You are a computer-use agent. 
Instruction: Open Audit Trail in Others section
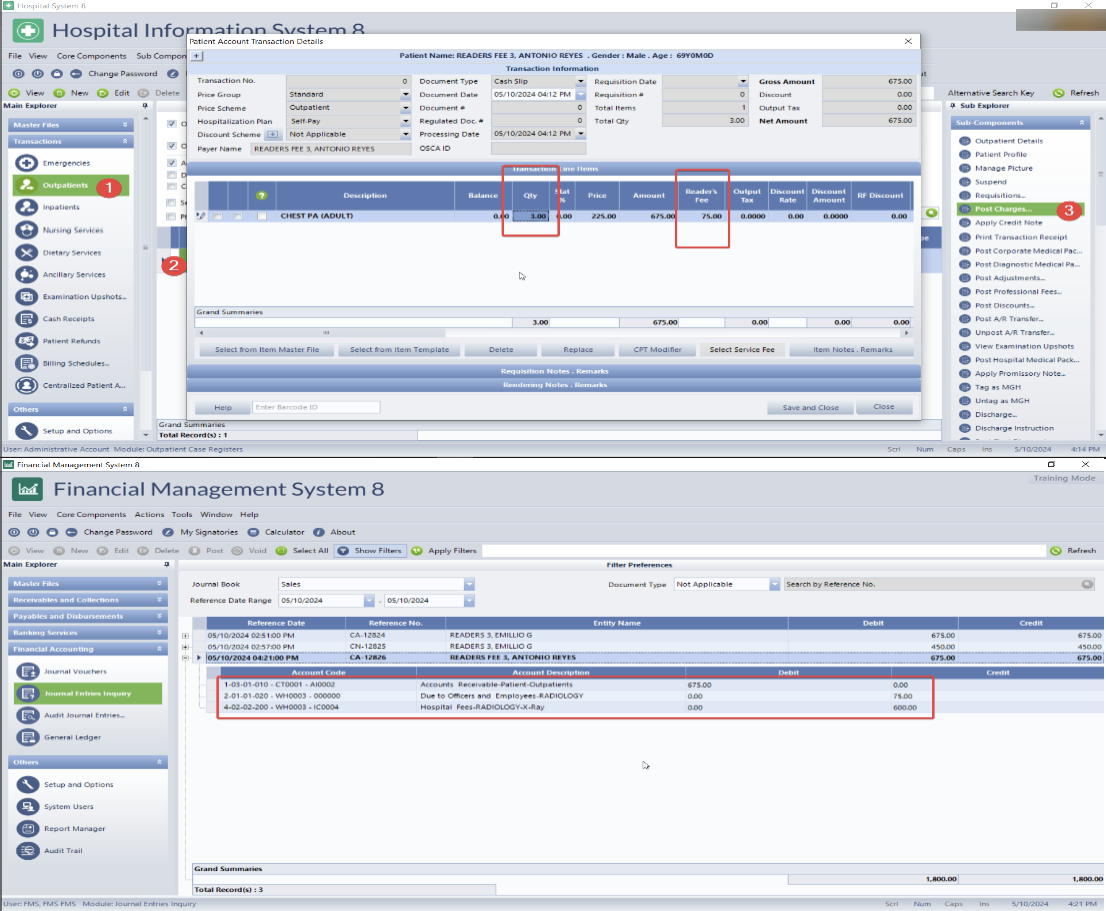point(27,850)
